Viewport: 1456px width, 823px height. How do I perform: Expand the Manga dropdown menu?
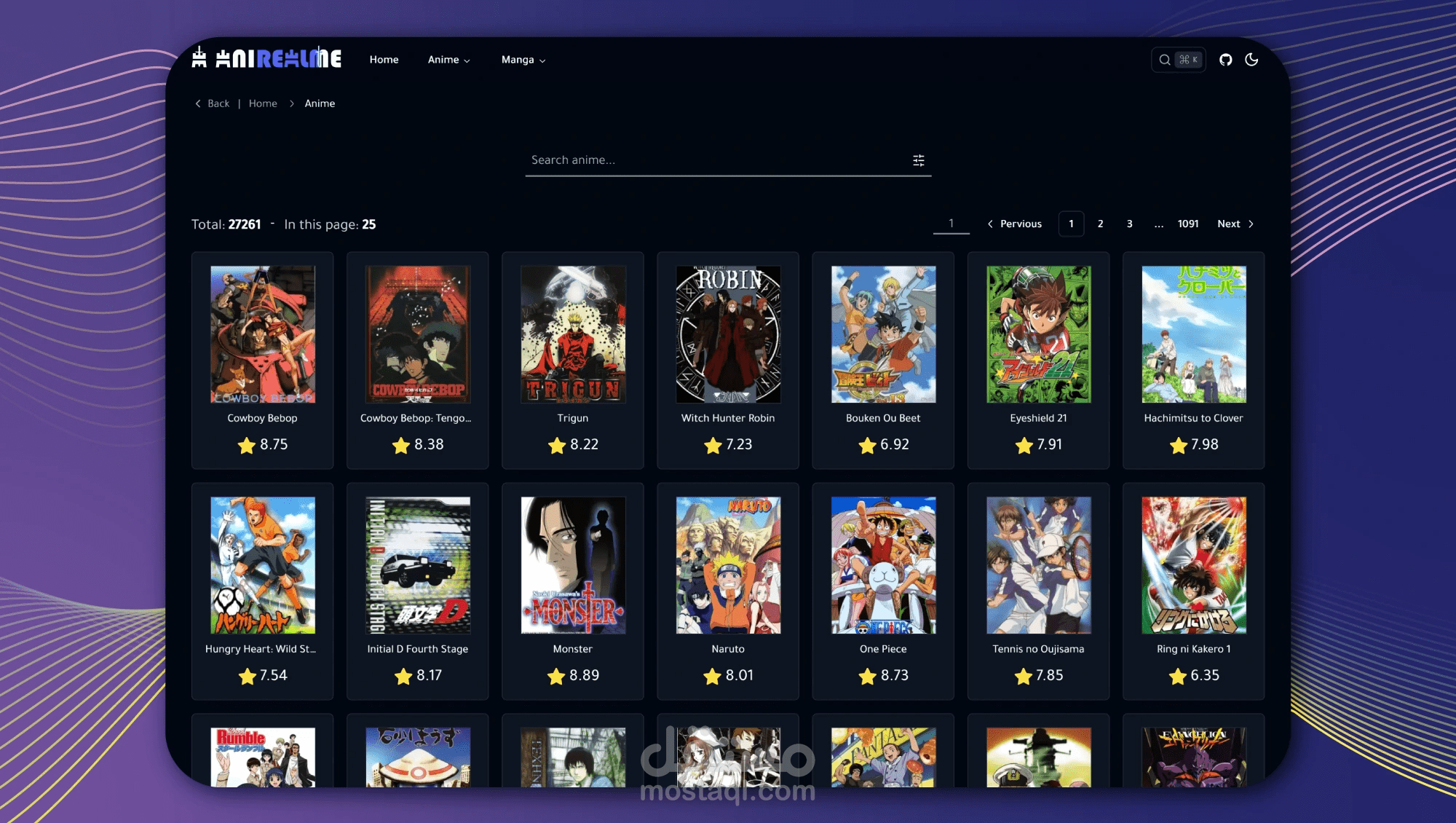click(523, 60)
